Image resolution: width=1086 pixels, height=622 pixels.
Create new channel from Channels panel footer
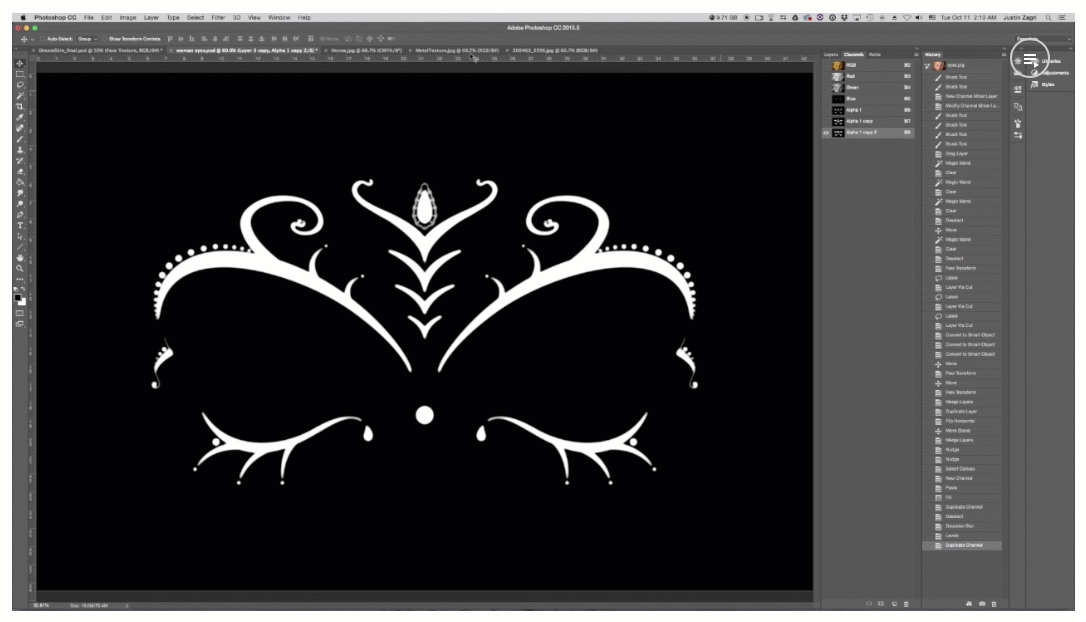[894, 604]
